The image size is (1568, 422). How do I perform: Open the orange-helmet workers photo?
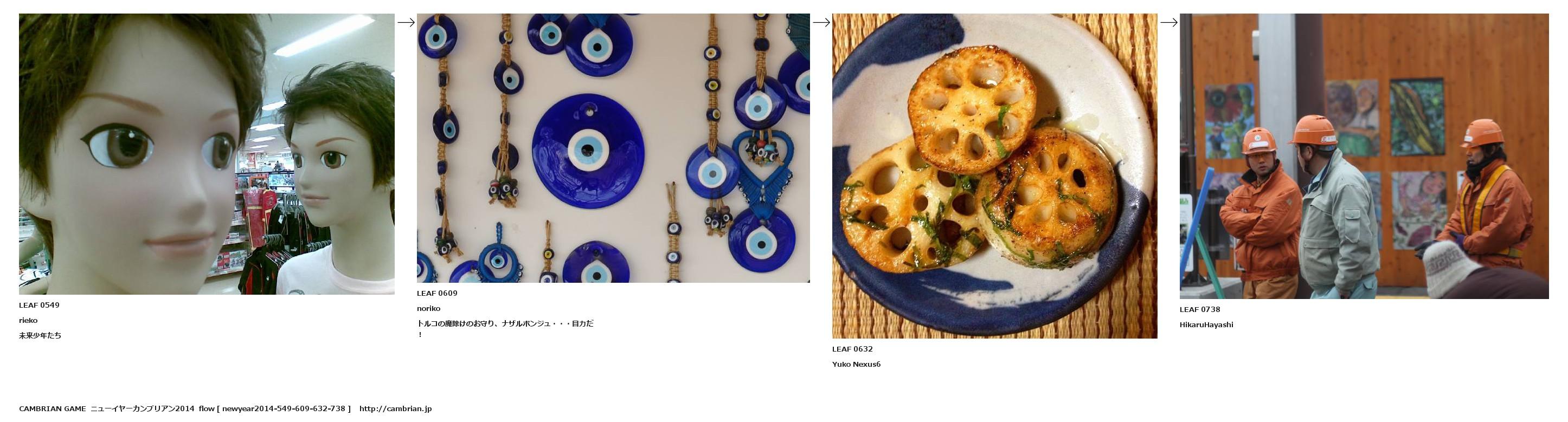pyautogui.click(x=1364, y=156)
